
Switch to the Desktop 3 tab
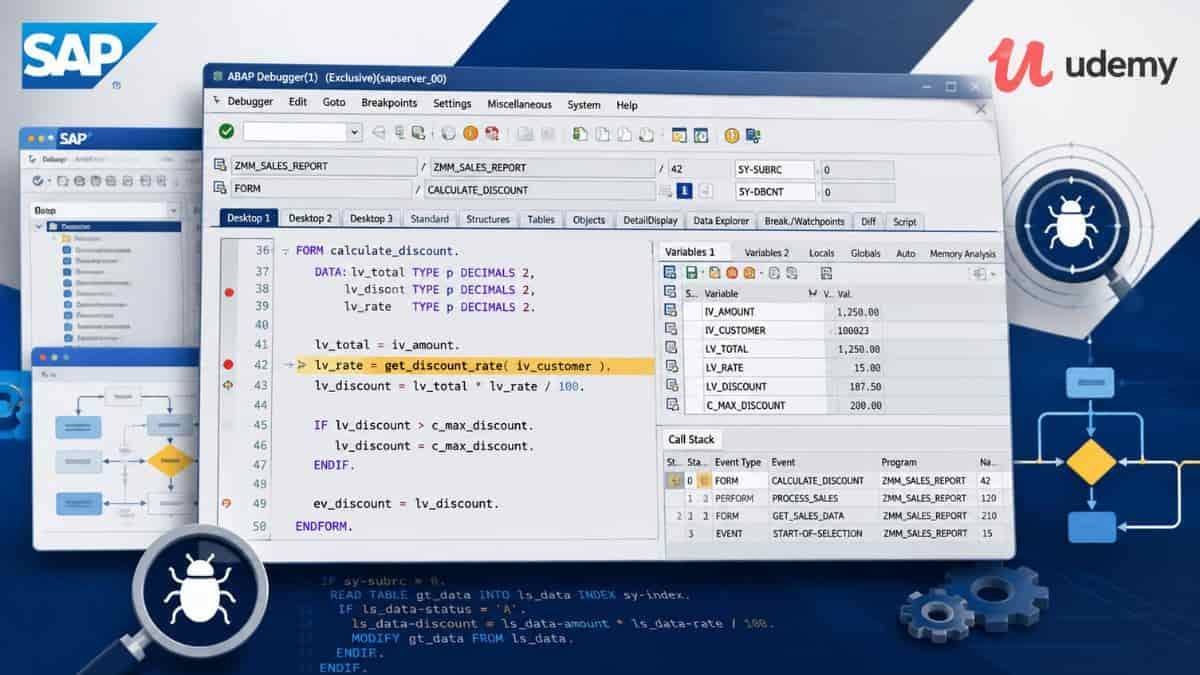(x=371, y=219)
